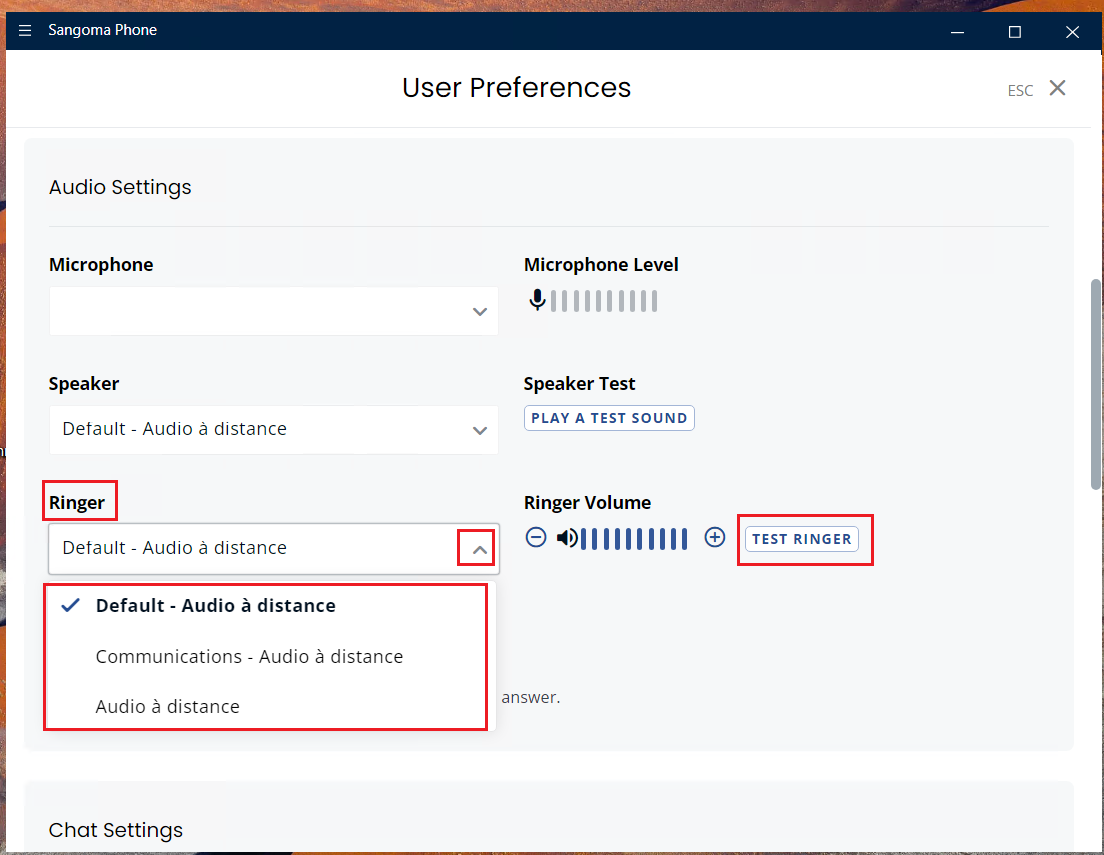Click the Ringer label
Screen dimensions: 1104x855
(x=77, y=503)
